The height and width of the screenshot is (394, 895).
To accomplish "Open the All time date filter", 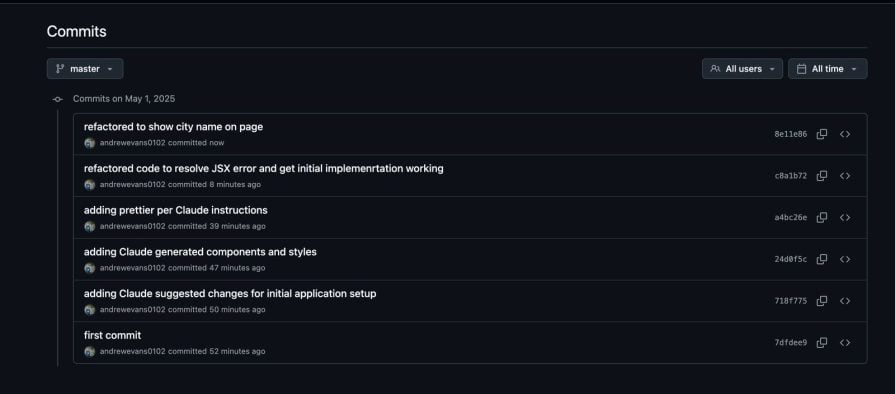I will (x=828, y=69).
